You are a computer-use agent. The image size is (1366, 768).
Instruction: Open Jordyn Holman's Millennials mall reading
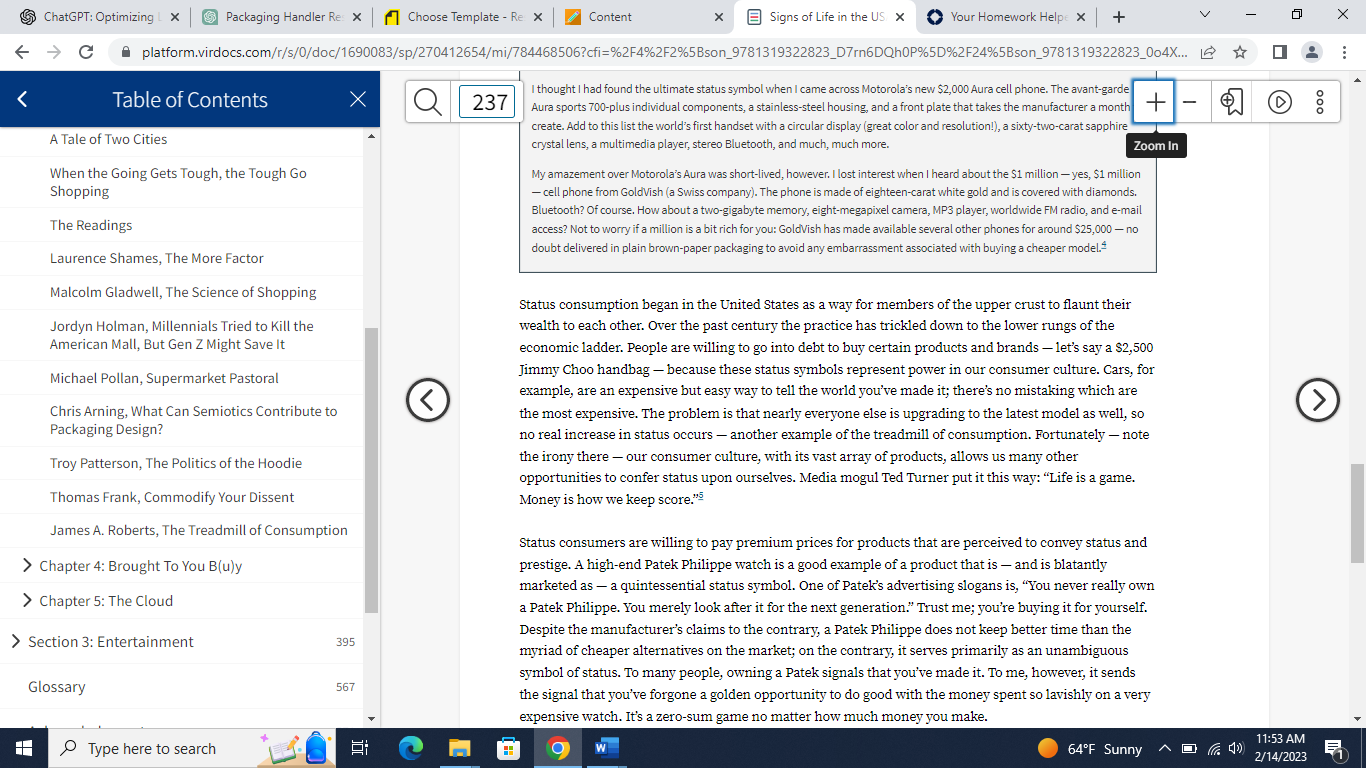pos(182,335)
